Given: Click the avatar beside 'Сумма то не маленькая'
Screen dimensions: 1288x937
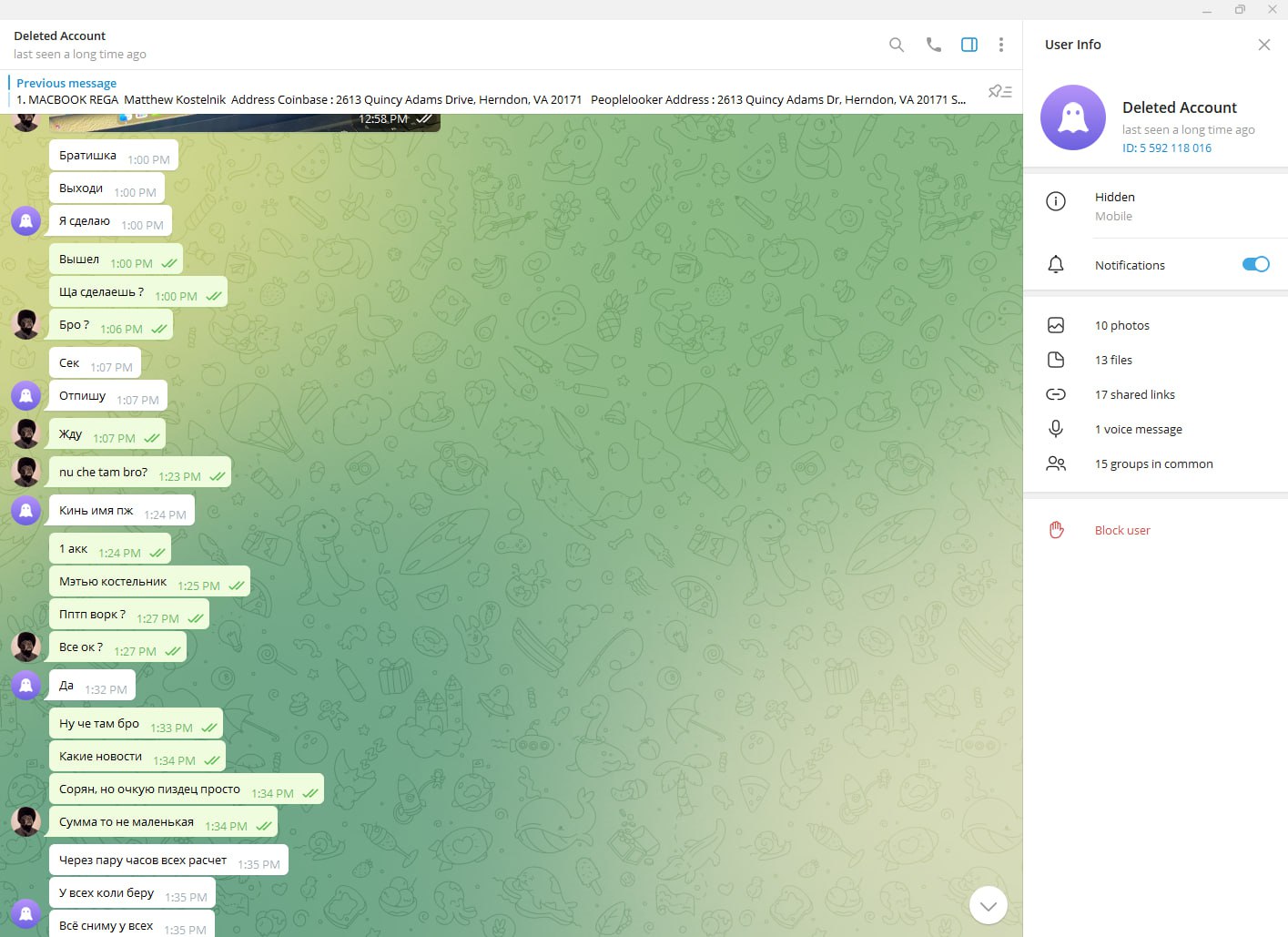Looking at the screenshot, I should 26,821.
